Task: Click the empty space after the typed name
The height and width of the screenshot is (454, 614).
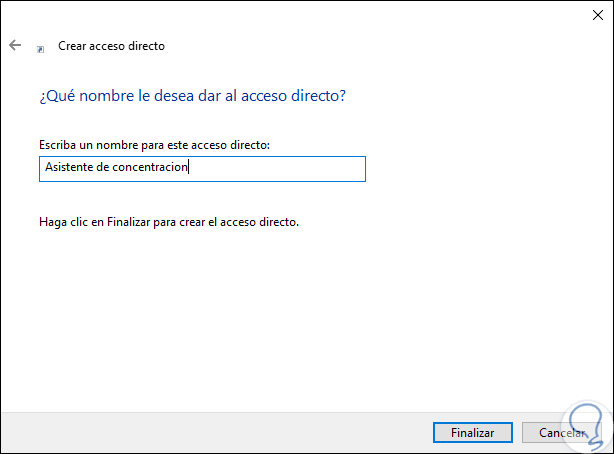Action: (x=280, y=169)
